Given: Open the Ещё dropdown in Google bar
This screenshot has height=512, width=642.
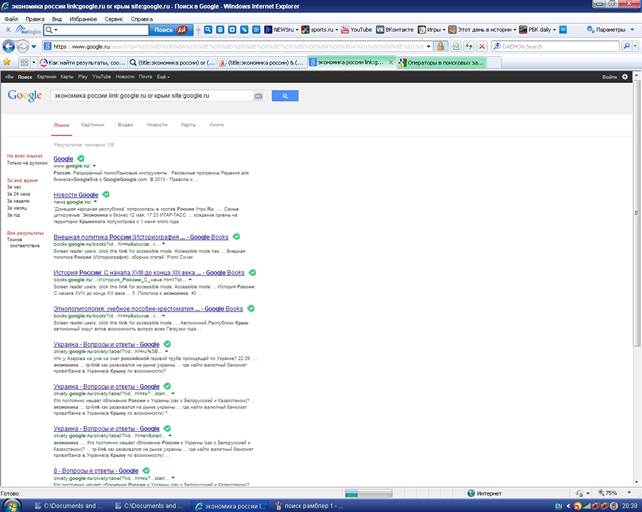Looking at the screenshot, I should click(163, 77).
